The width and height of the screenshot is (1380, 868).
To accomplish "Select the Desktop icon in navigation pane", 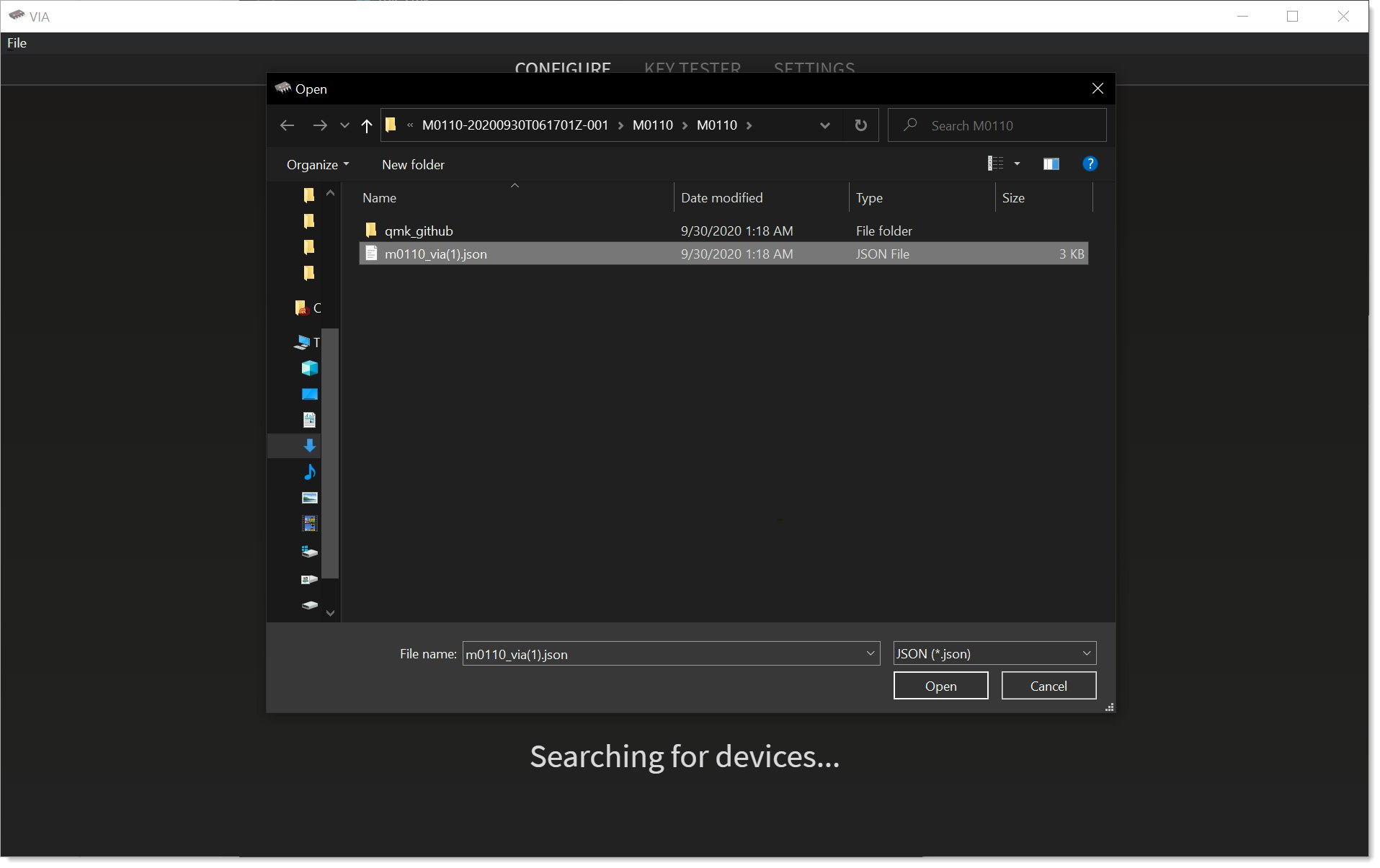I will tap(309, 394).
